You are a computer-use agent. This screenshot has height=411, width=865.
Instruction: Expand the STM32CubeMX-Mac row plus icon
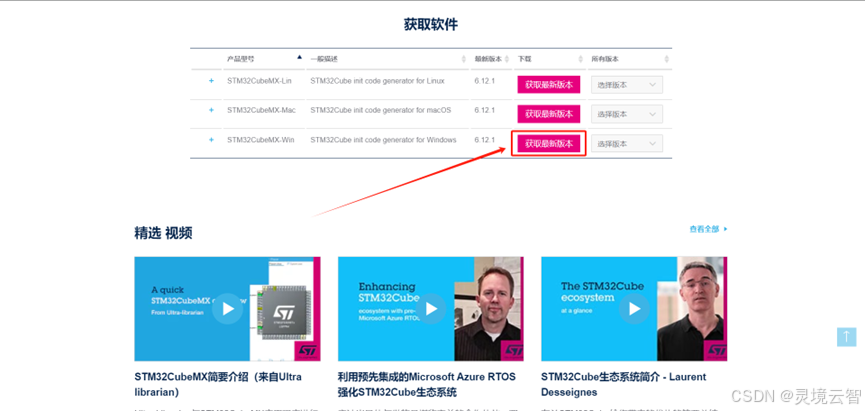pyautogui.click(x=211, y=110)
